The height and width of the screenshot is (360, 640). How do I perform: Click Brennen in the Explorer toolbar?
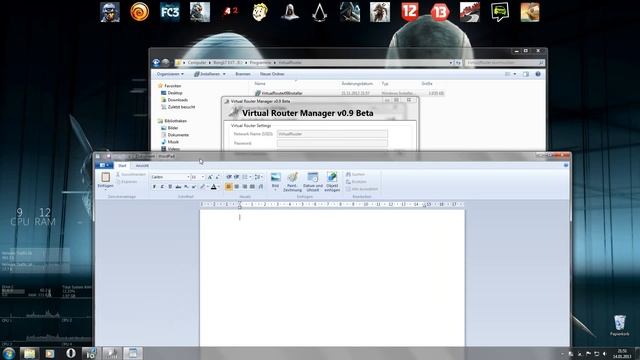(x=243, y=74)
